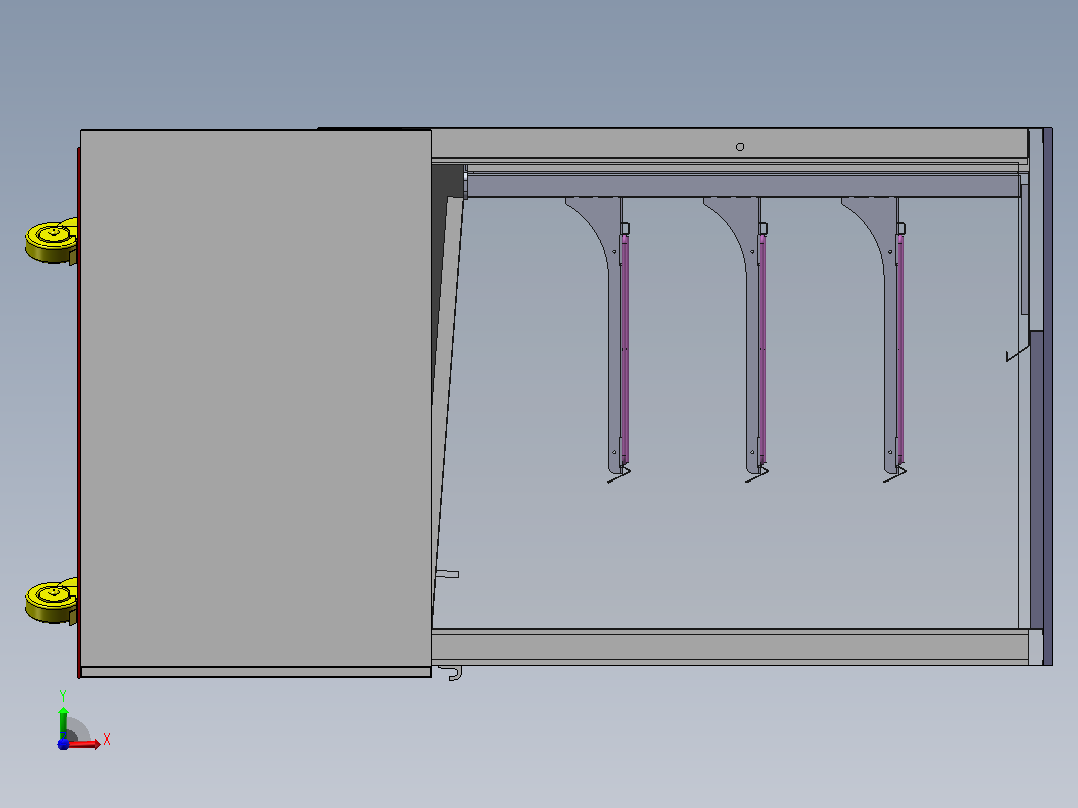1078x808 pixels.
Task: Select the pink strip on the rightmost bracket
Action: click(x=900, y=348)
